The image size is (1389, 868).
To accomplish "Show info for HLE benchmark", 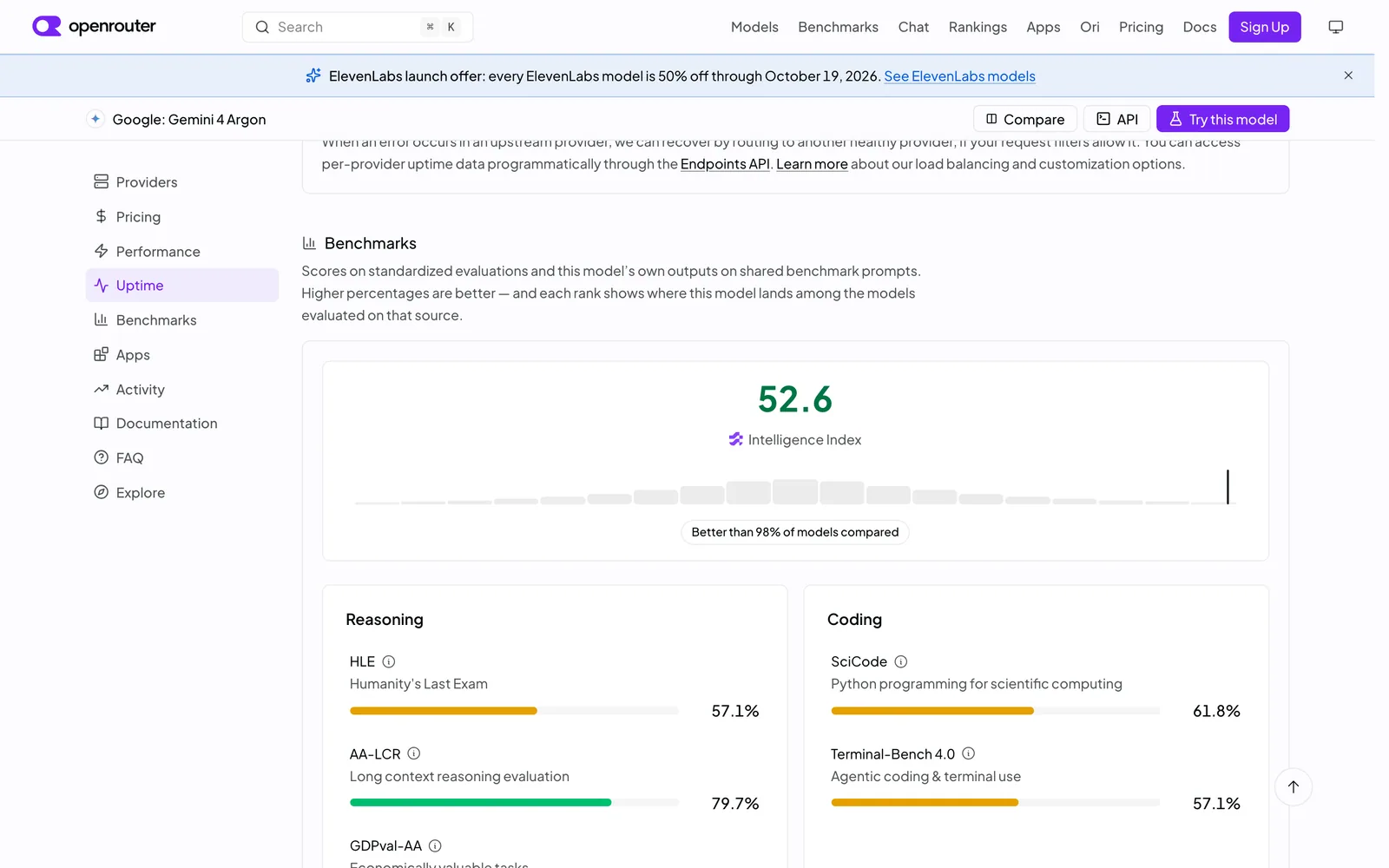I will (x=389, y=661).
